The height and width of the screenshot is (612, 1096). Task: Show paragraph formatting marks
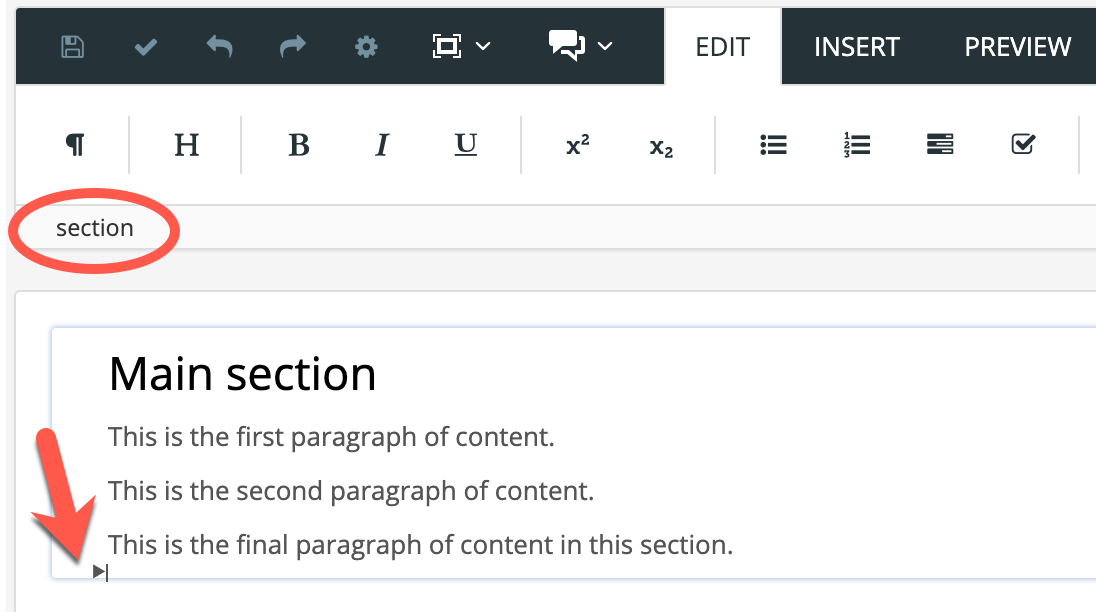tap(74, 145)
